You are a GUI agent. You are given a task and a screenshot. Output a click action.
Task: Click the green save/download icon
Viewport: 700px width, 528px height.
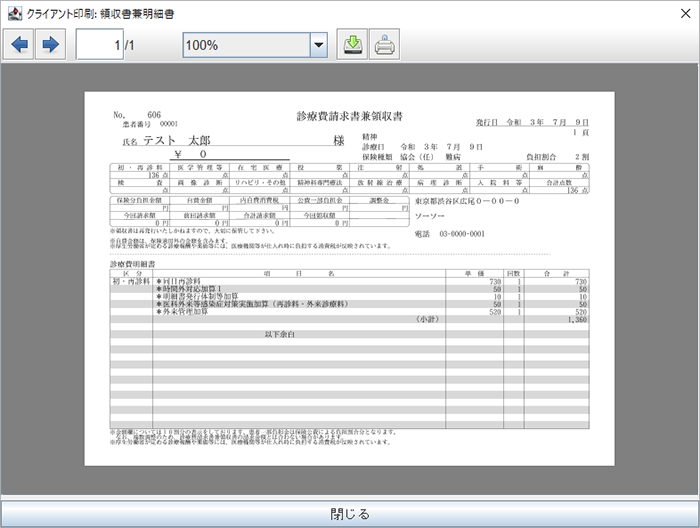352,45
